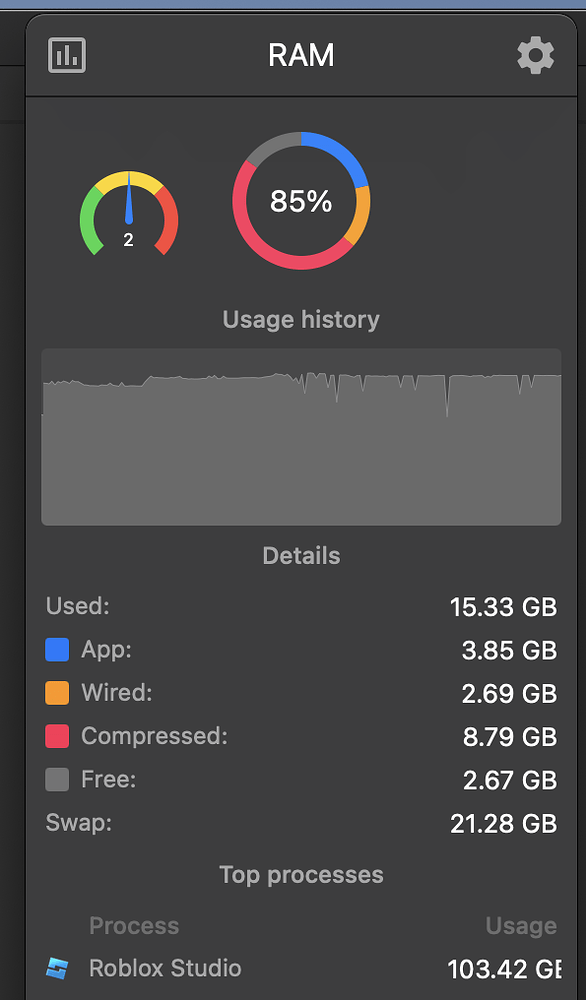
Task: Click the Usage history label
Action: [301, 319]
